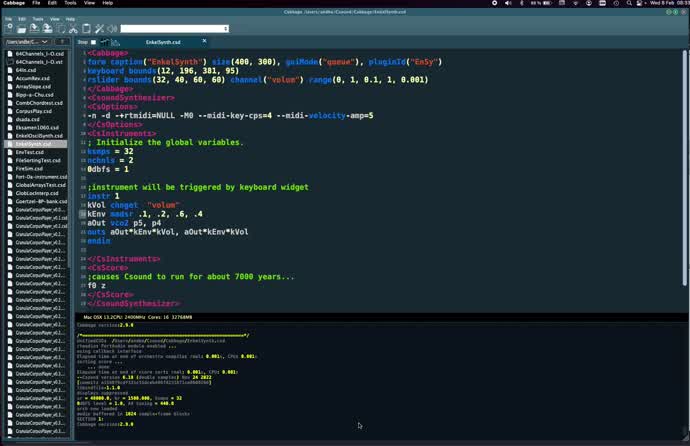Select ArraySlope.csd in the file list
The image size is (690, 446).
[x=36, y=87]
